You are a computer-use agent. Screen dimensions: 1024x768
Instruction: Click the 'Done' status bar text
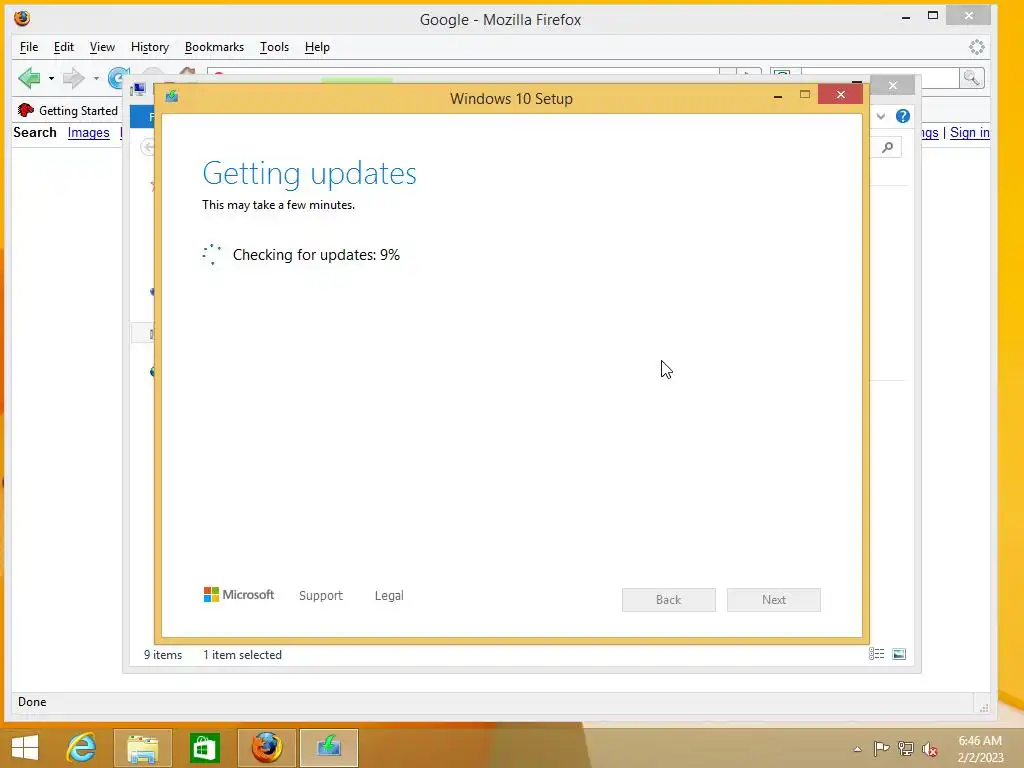pos(32,702)
